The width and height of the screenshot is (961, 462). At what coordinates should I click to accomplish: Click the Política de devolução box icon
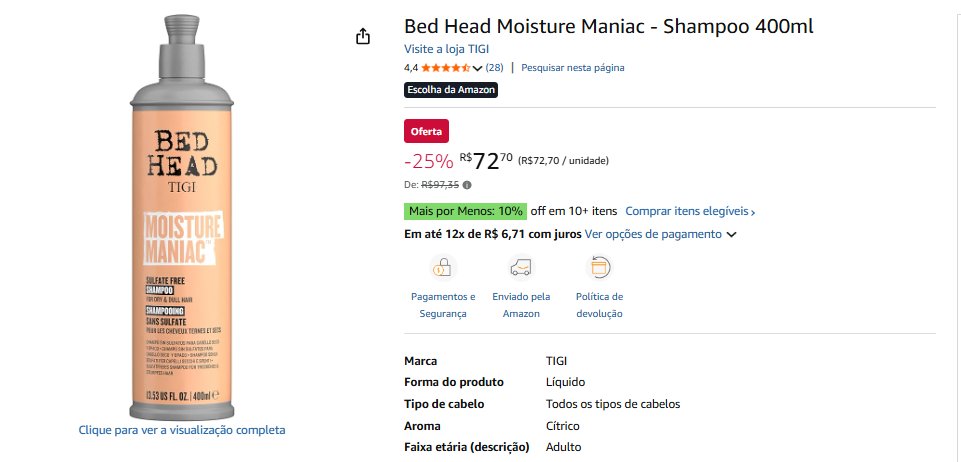599,268
